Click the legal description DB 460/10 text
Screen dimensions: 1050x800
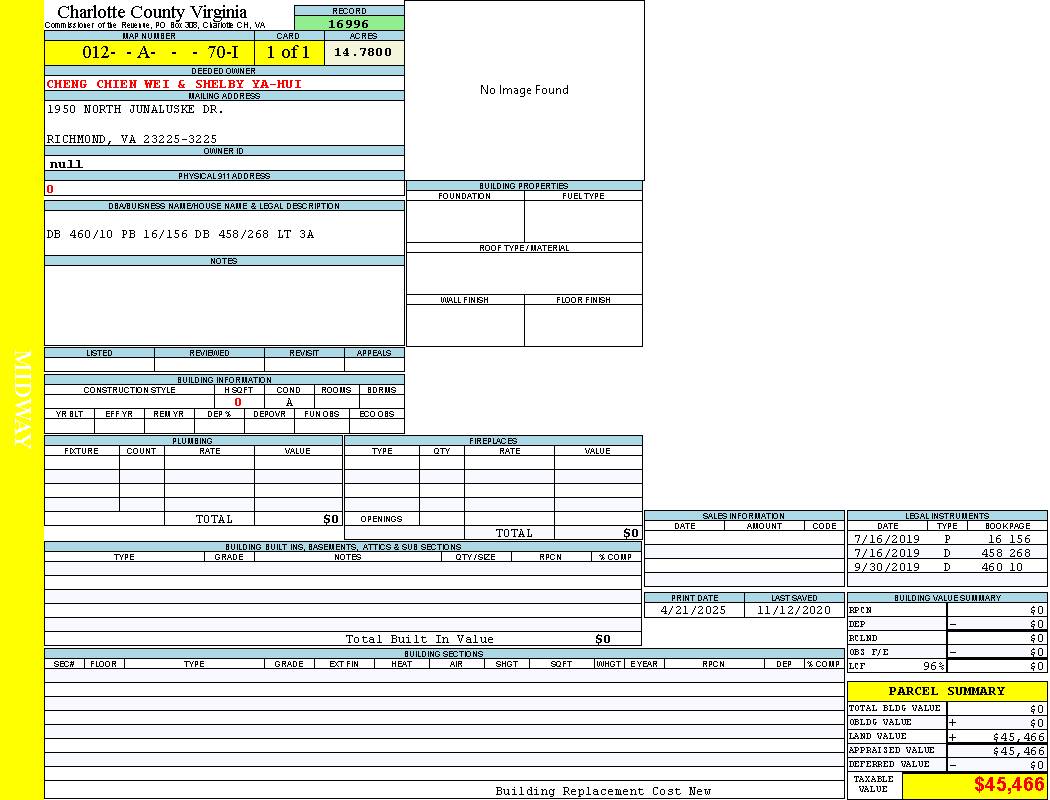click(x=180, y=234)
